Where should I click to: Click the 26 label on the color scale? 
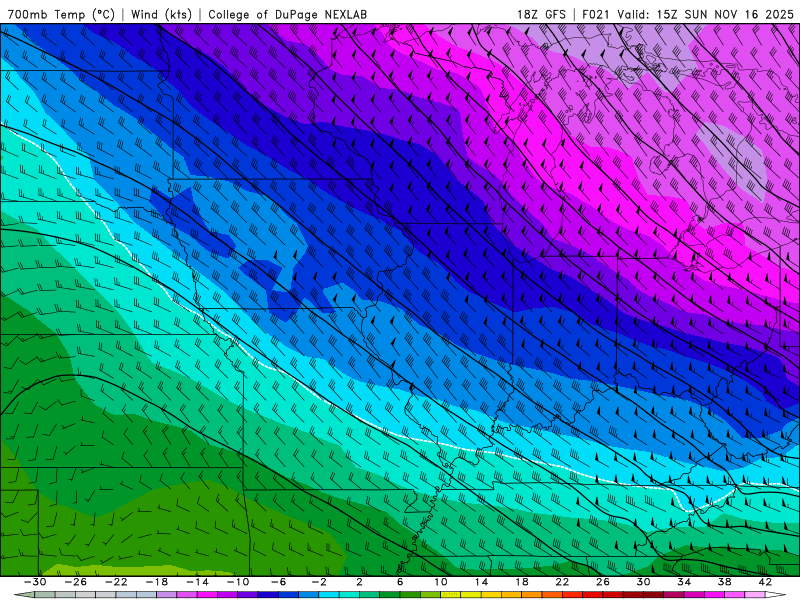click(x=603, y=582)
